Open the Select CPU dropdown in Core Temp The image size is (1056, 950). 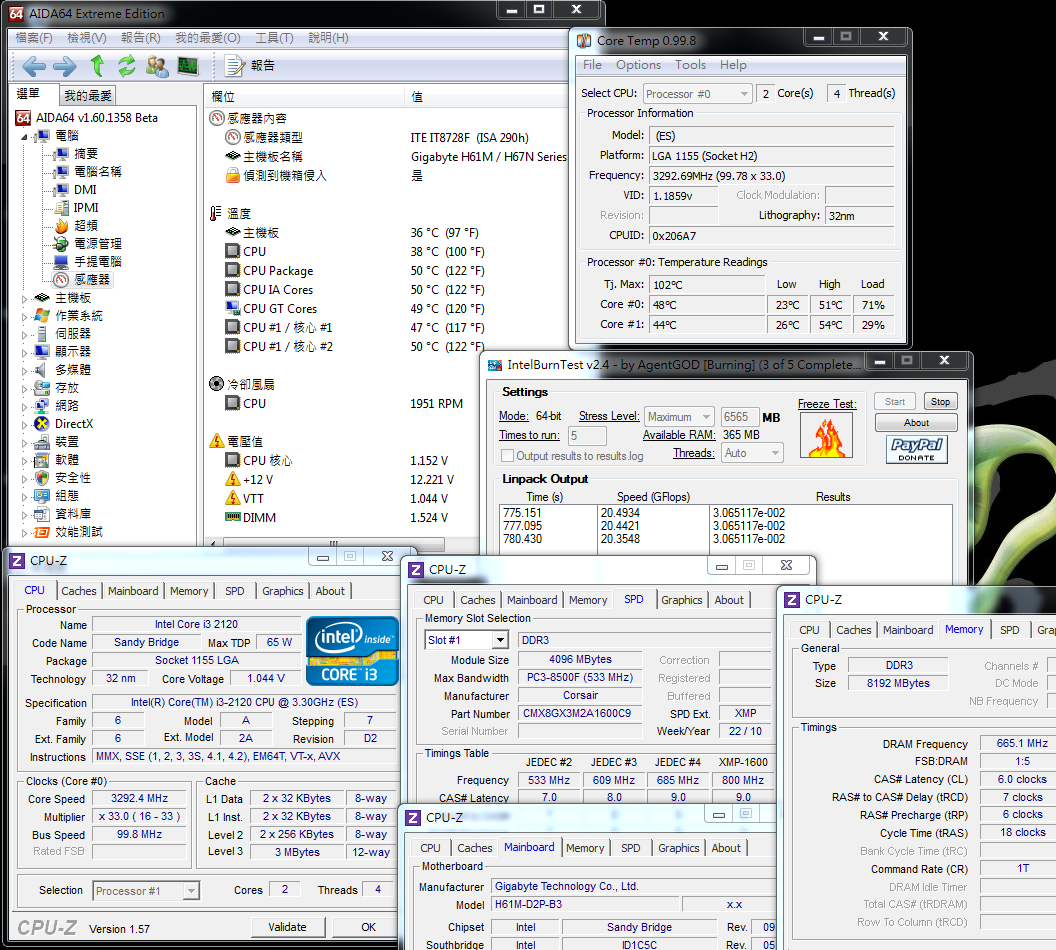coord(697,94)
